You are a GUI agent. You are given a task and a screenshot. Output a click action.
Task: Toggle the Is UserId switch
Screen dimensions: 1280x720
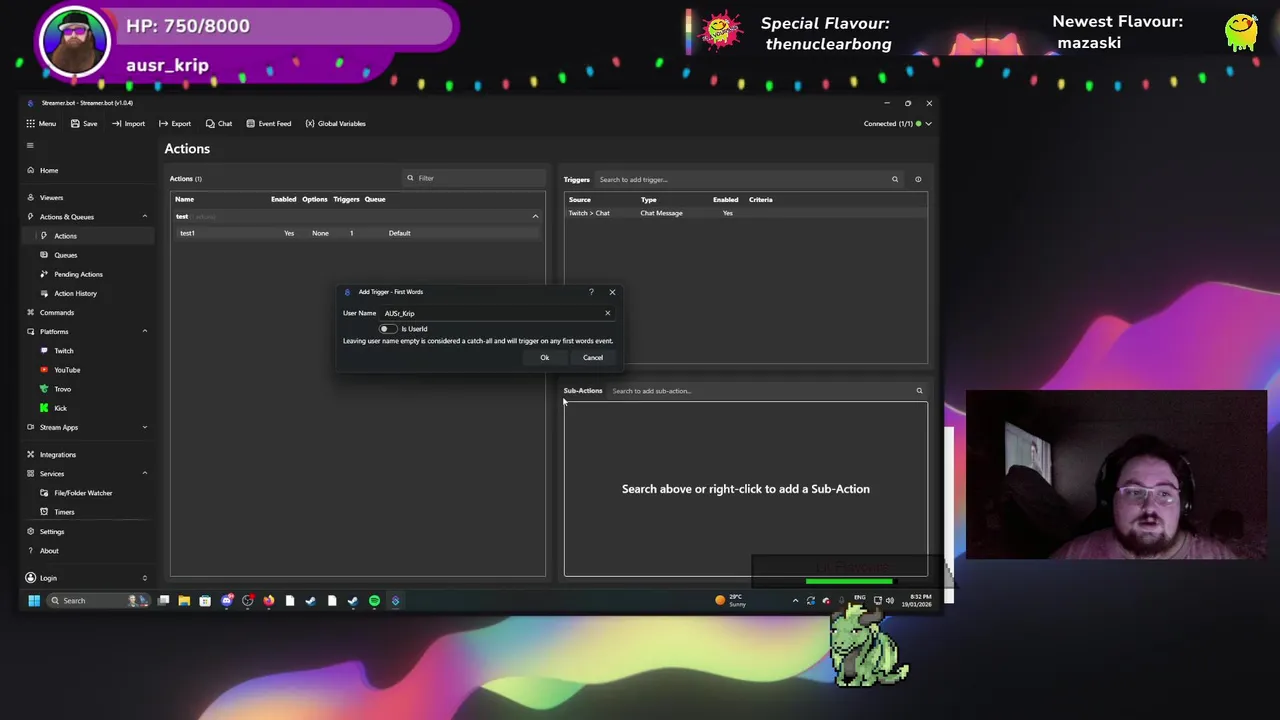386,329
